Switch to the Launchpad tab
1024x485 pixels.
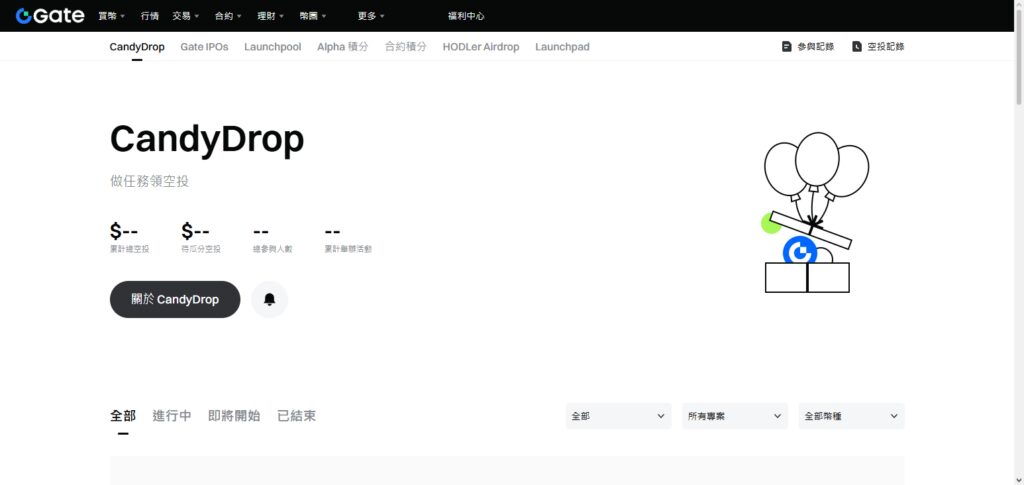pyautogui.click(x=562, y=47)
